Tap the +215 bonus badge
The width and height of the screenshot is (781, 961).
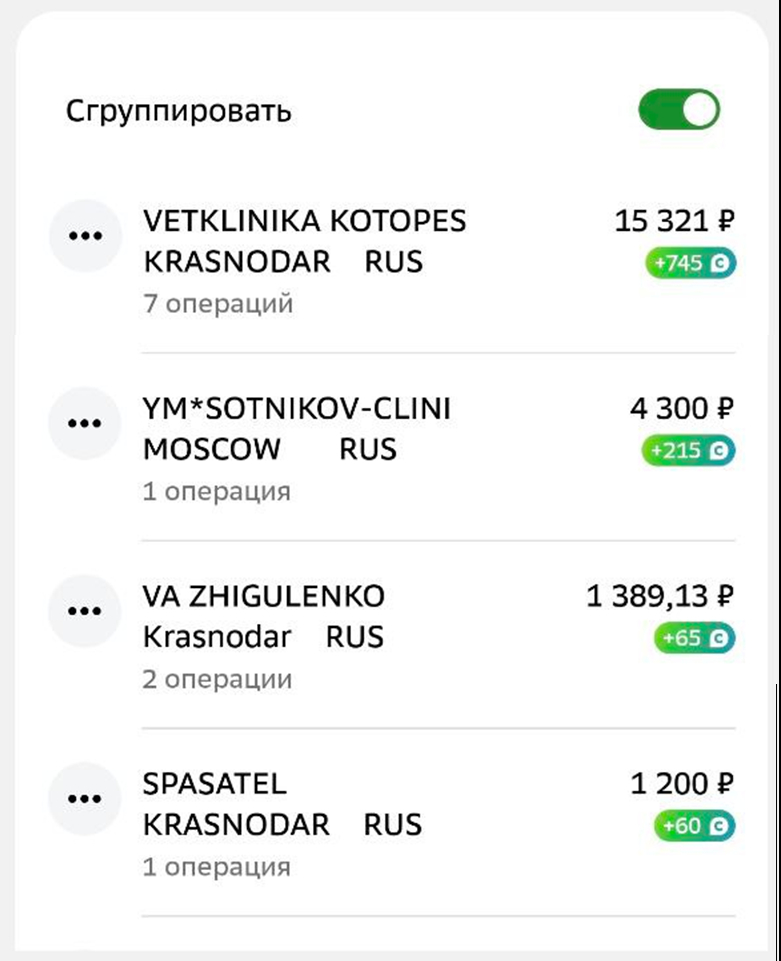point(688,452)
